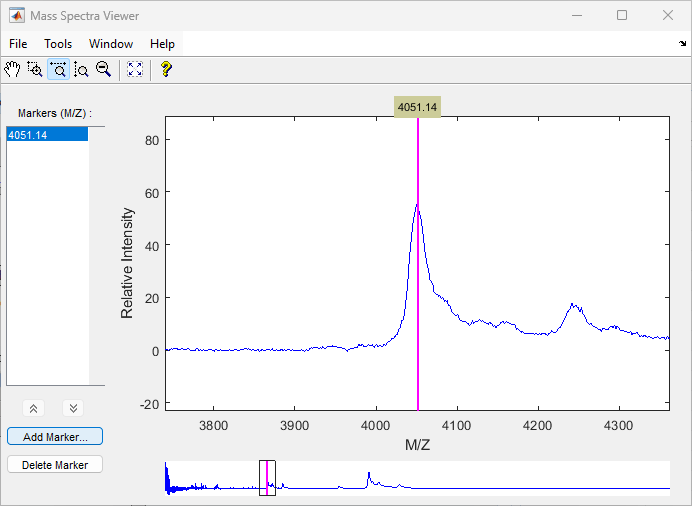The width and height of the screenshot is (692, 506).
Task: Open the Window menu
Action: click(111, 44)
